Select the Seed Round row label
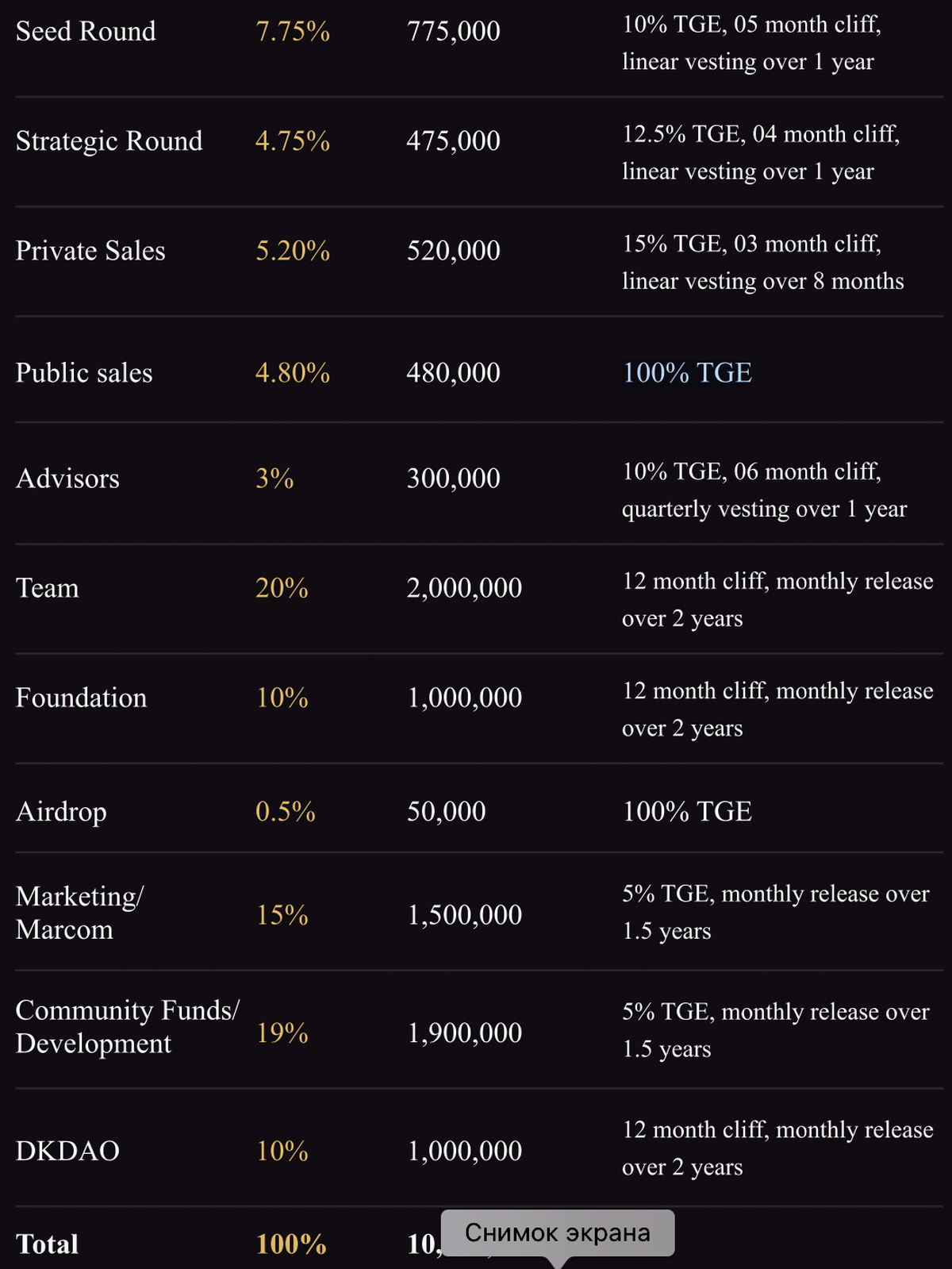This screenshot has height=1269, width=952. [x=86, y=32]
